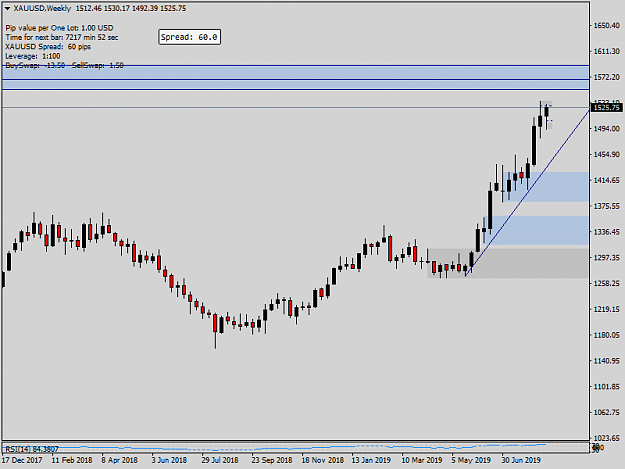Click the 17 Dec 2017 date label
The image size is (625, 469).
(x=22, y=460)
